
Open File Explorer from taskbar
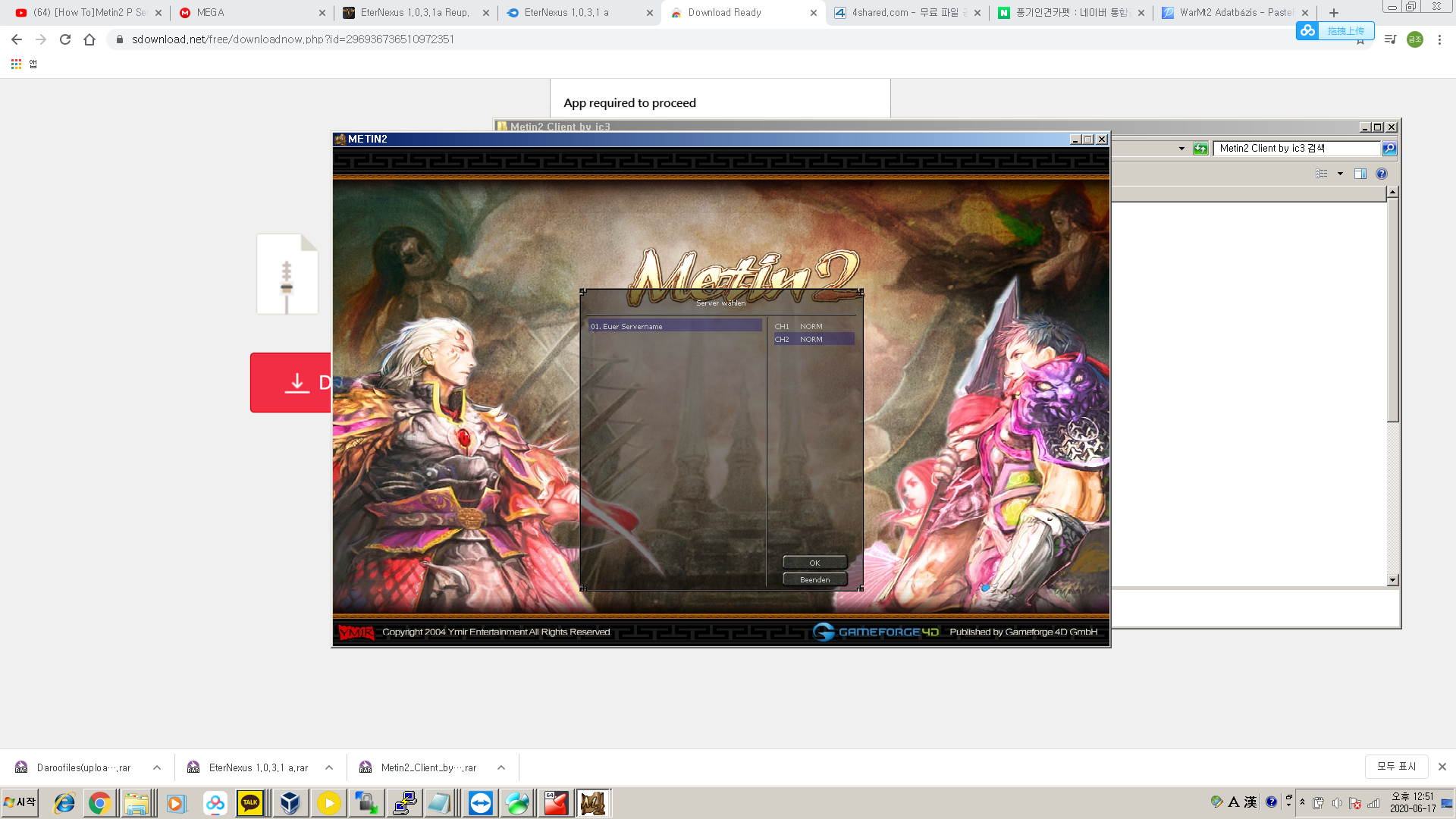[x=136, y=802]
